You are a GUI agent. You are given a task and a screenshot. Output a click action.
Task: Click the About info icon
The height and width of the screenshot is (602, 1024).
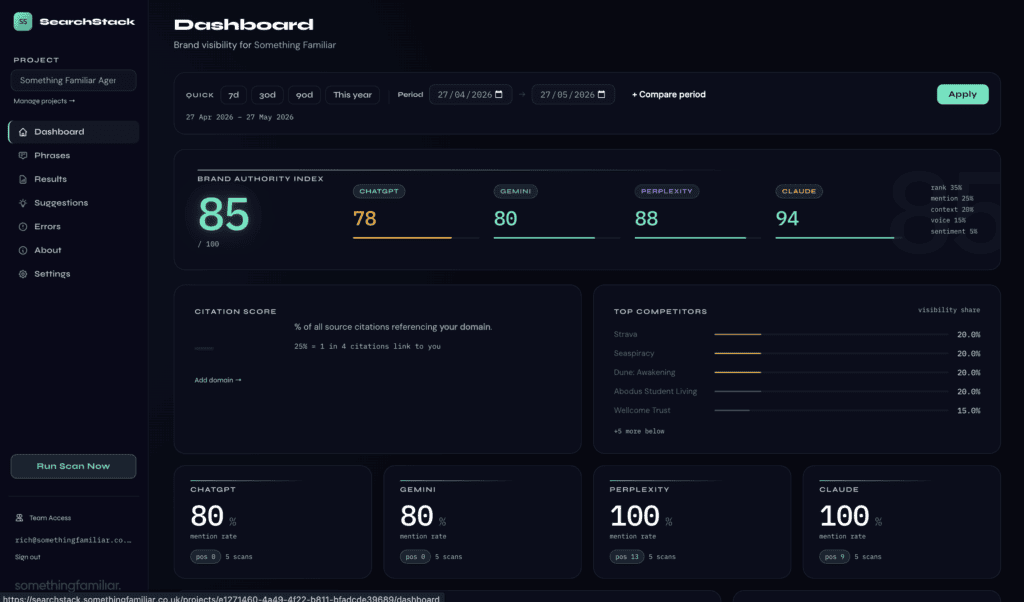(23, 250)
